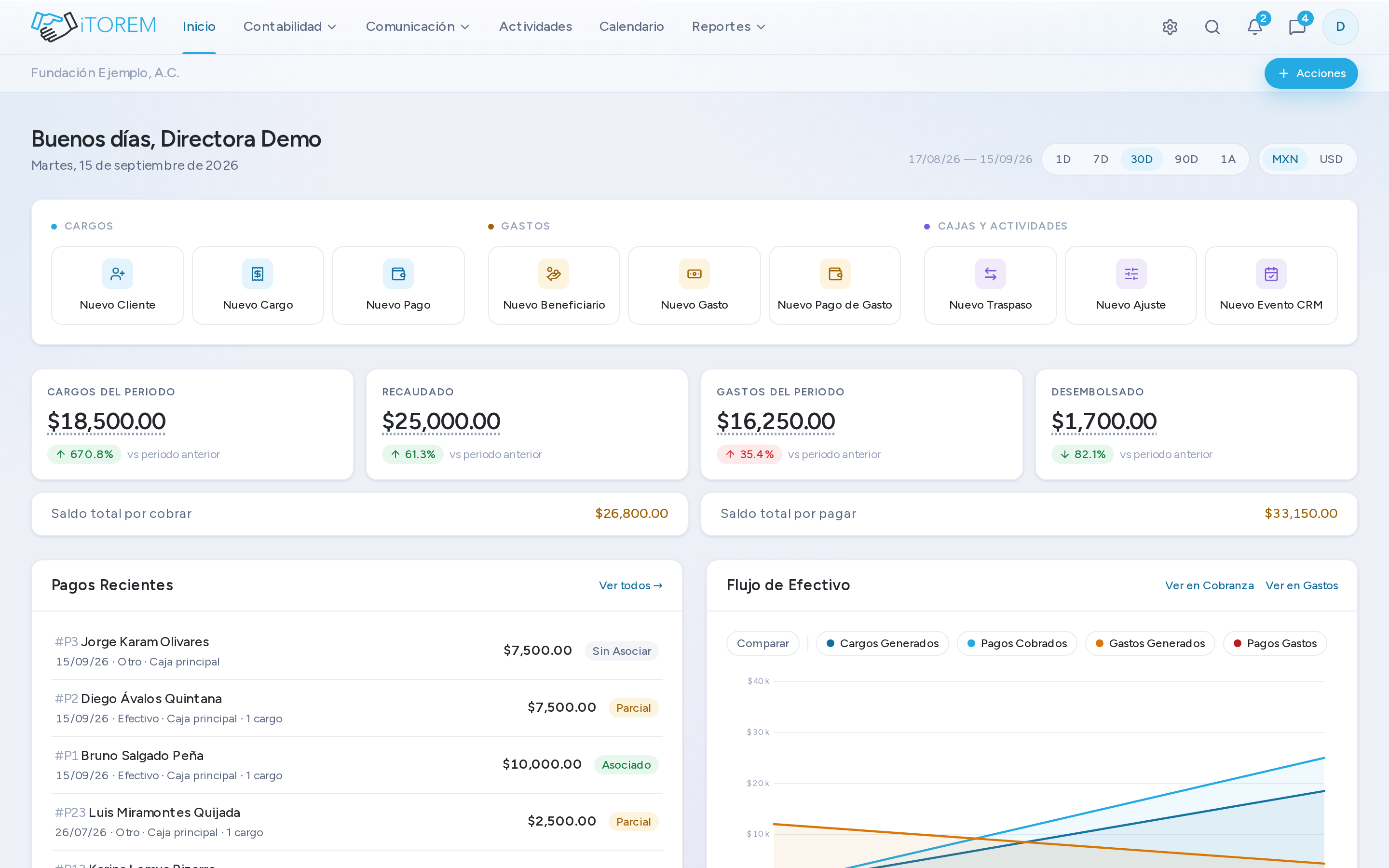Open the Gastos del Periodo card

[x=861, y=424]
